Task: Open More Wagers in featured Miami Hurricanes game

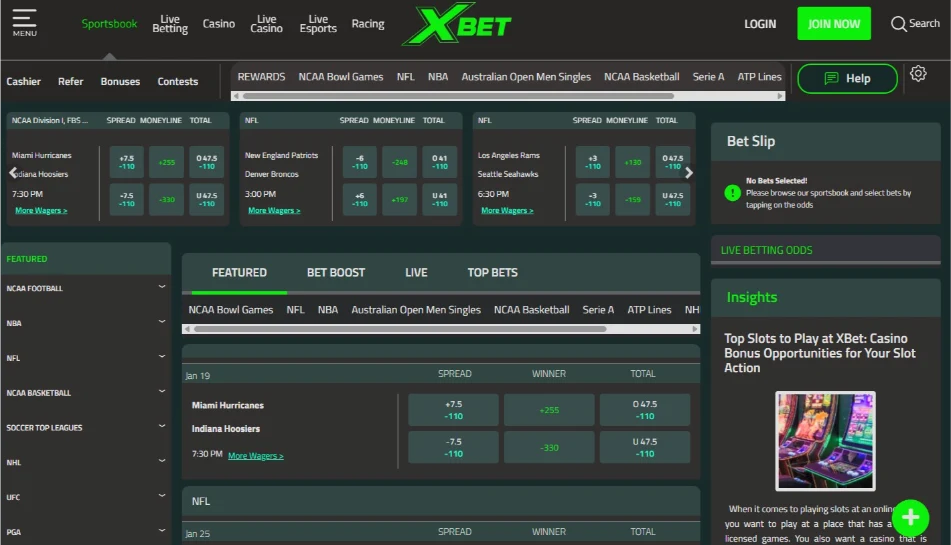Action: 255,456
